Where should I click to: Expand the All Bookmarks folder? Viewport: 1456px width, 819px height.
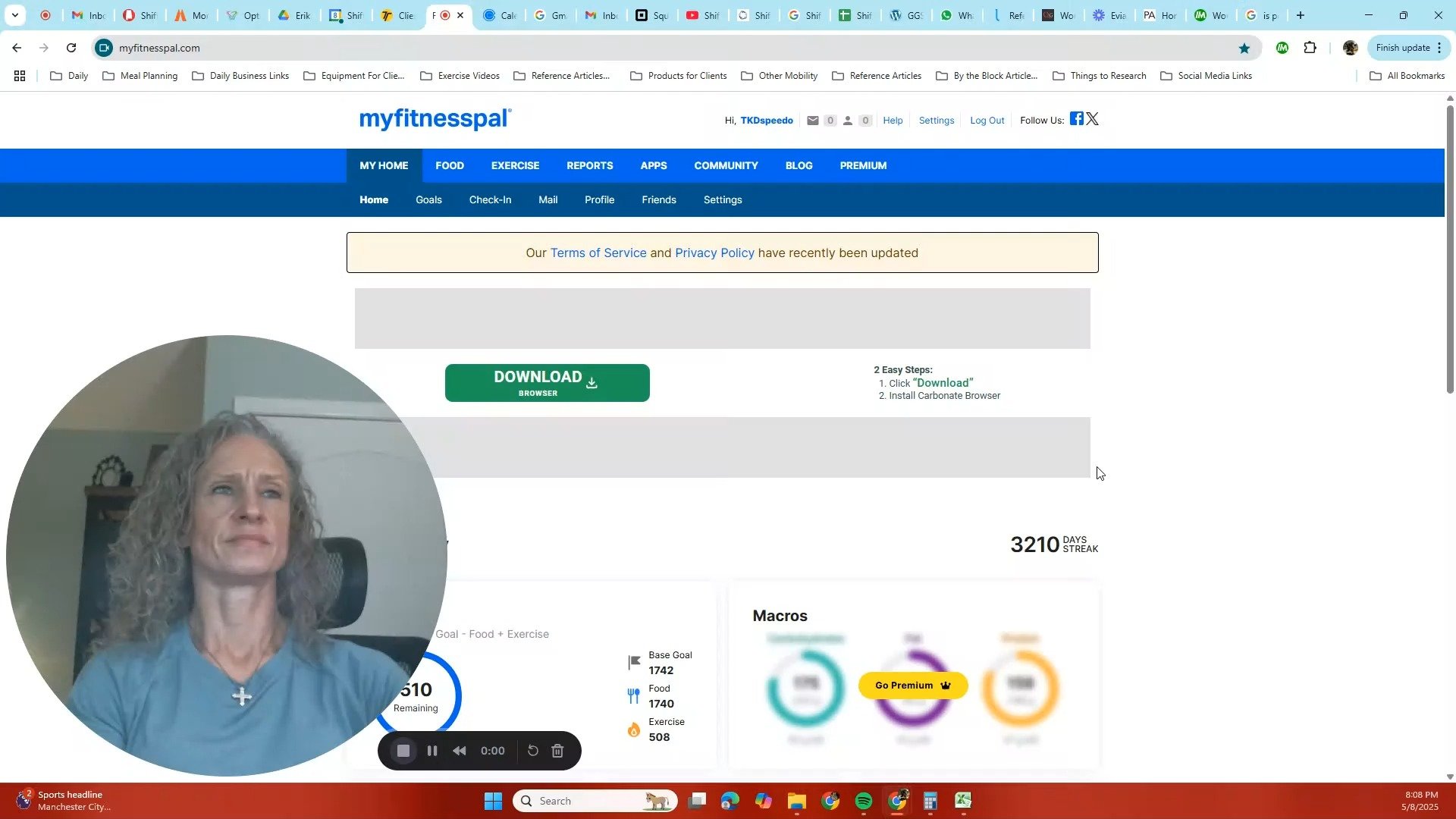[x=1407, y=76]
